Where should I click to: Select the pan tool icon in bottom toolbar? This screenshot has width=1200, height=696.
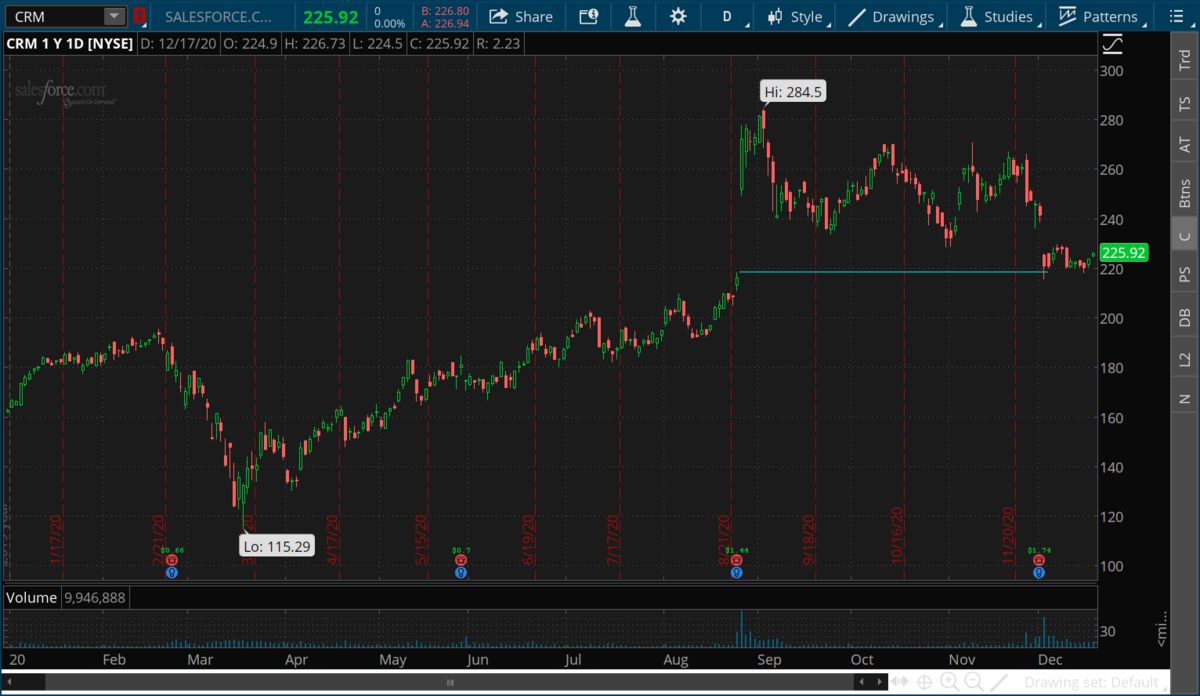900,682
